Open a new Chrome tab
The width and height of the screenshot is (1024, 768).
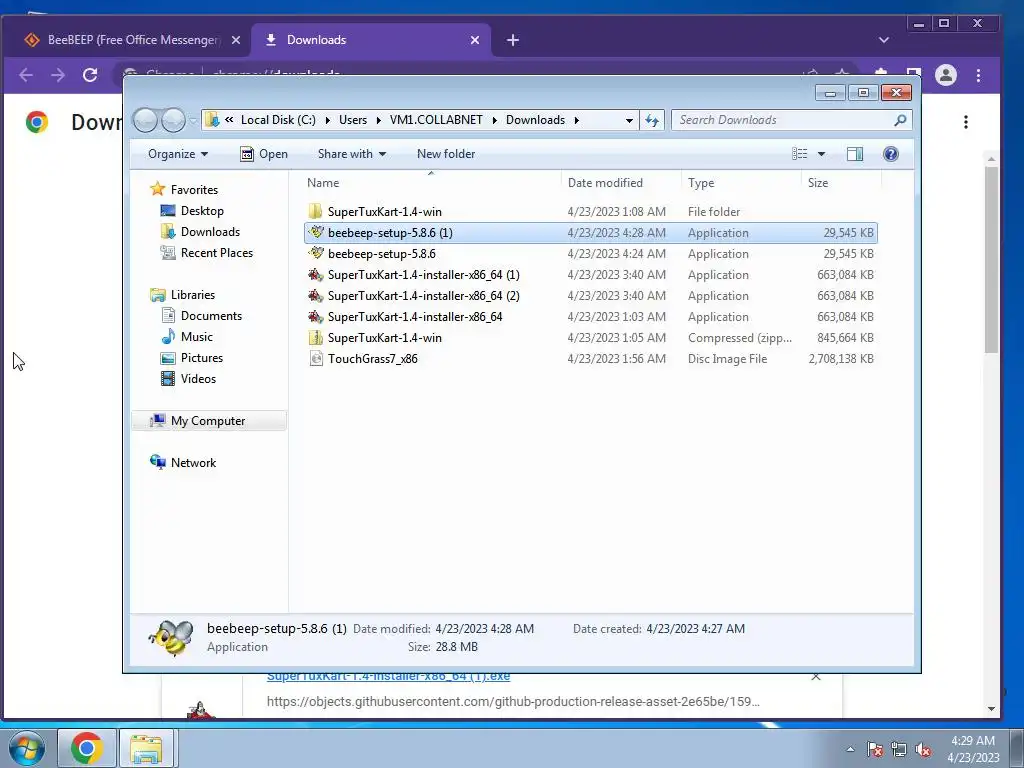pyautogui.click(x=513, y=40)
